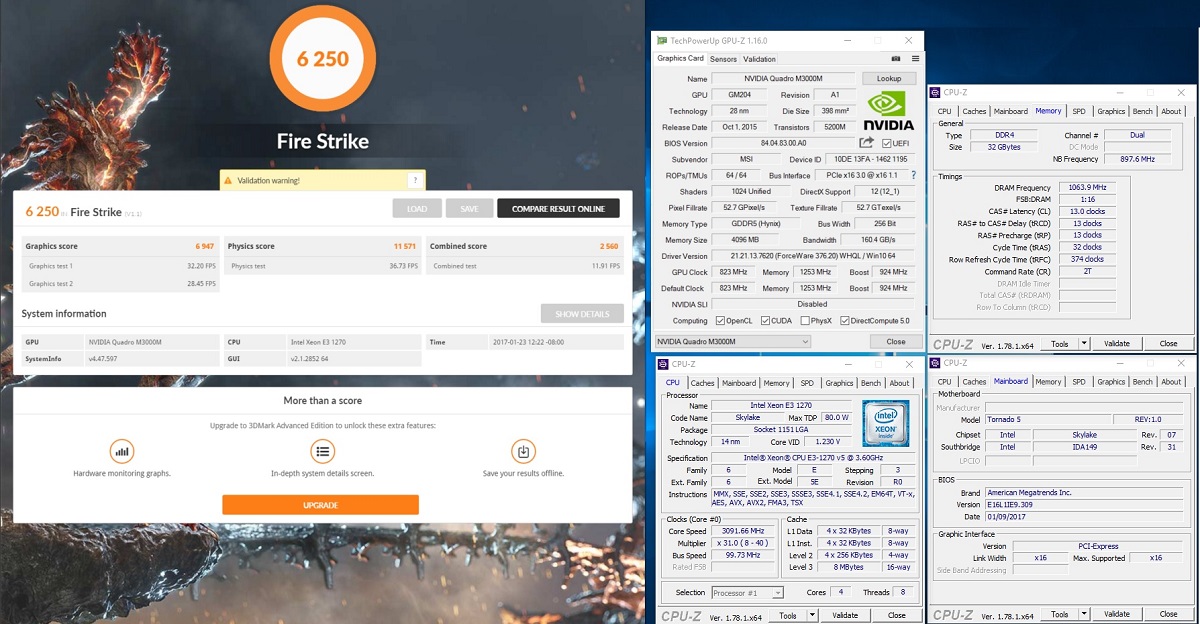The image size is (1200, 624).
Task: Open the Tools dropdown arrow in the CPU tab window
Action: tap(812, 615)
